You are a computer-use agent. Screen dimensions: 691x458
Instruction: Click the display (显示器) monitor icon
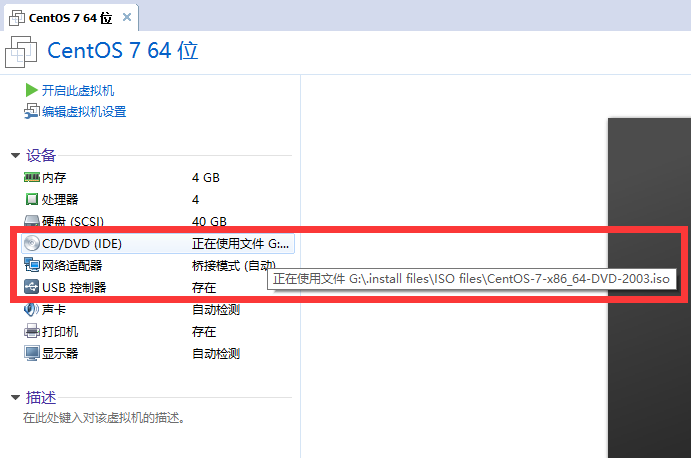pos(32,354)
